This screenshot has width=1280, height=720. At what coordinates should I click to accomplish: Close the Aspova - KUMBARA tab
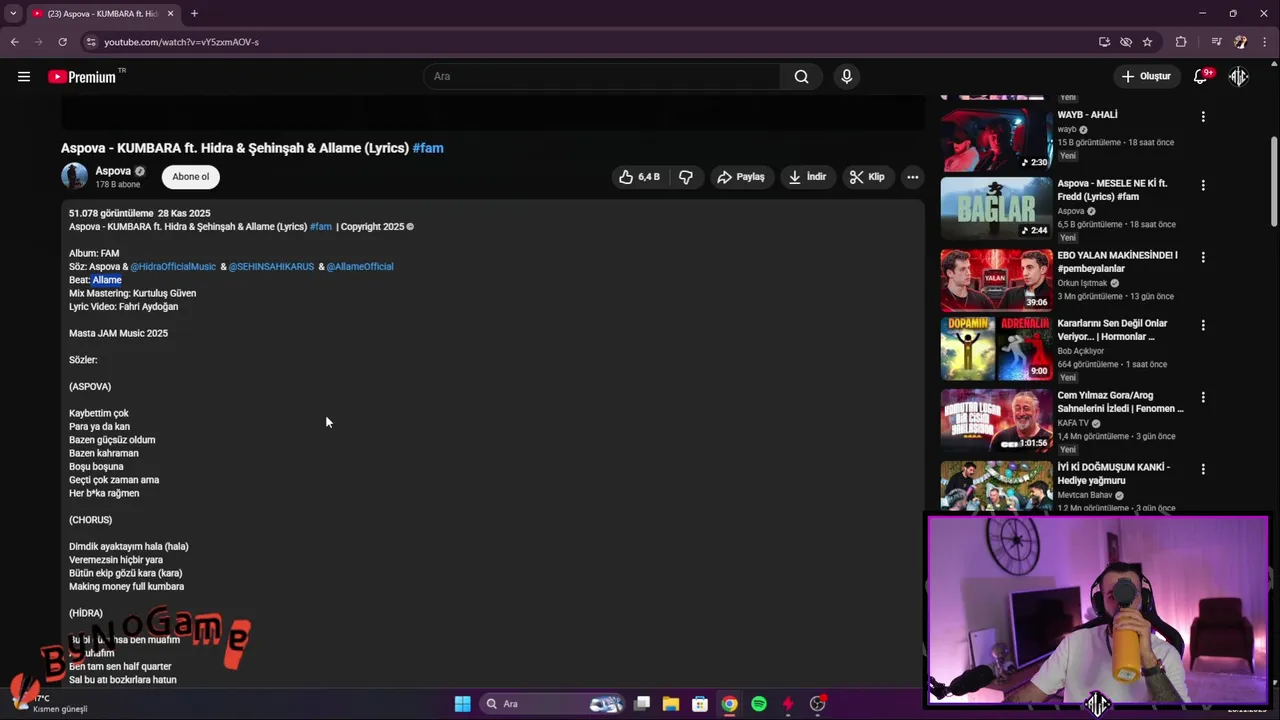(171, 13)
